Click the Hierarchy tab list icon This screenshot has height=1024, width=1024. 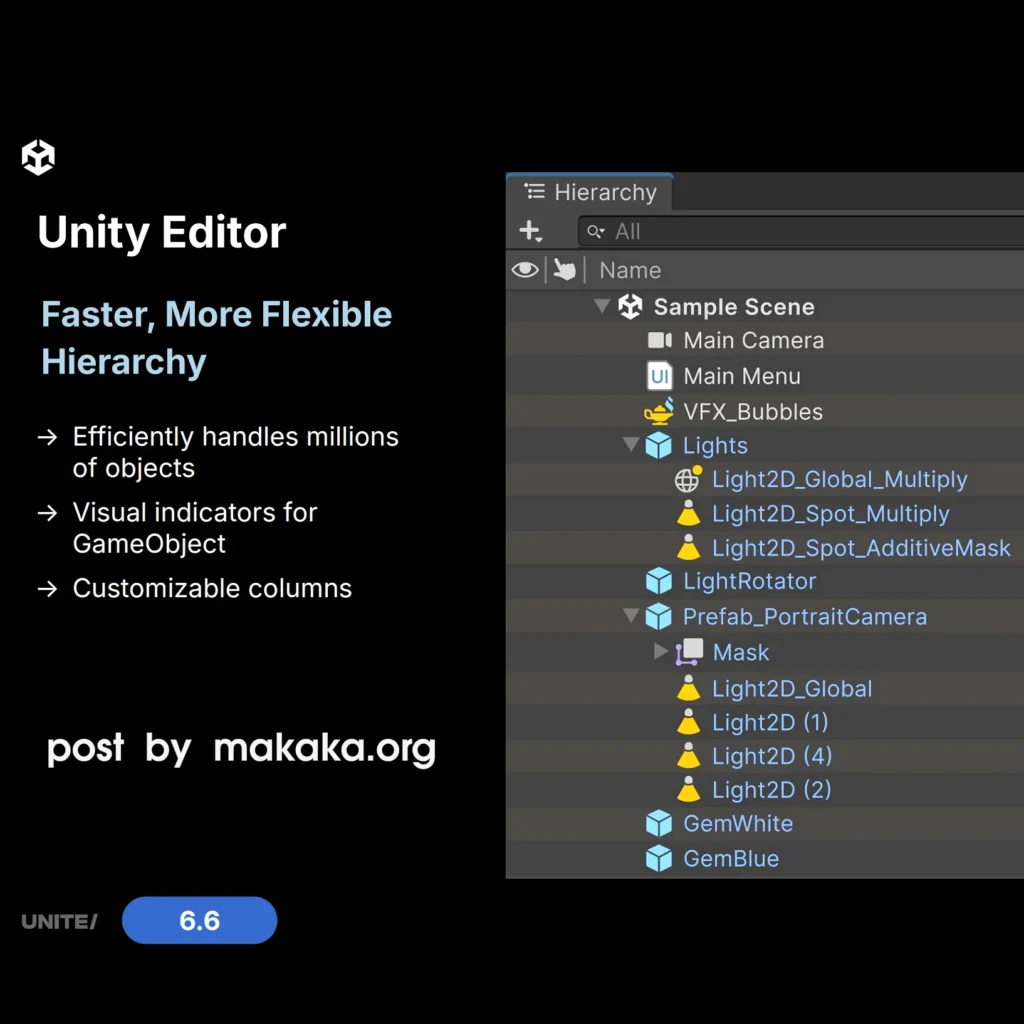(534, 191)
